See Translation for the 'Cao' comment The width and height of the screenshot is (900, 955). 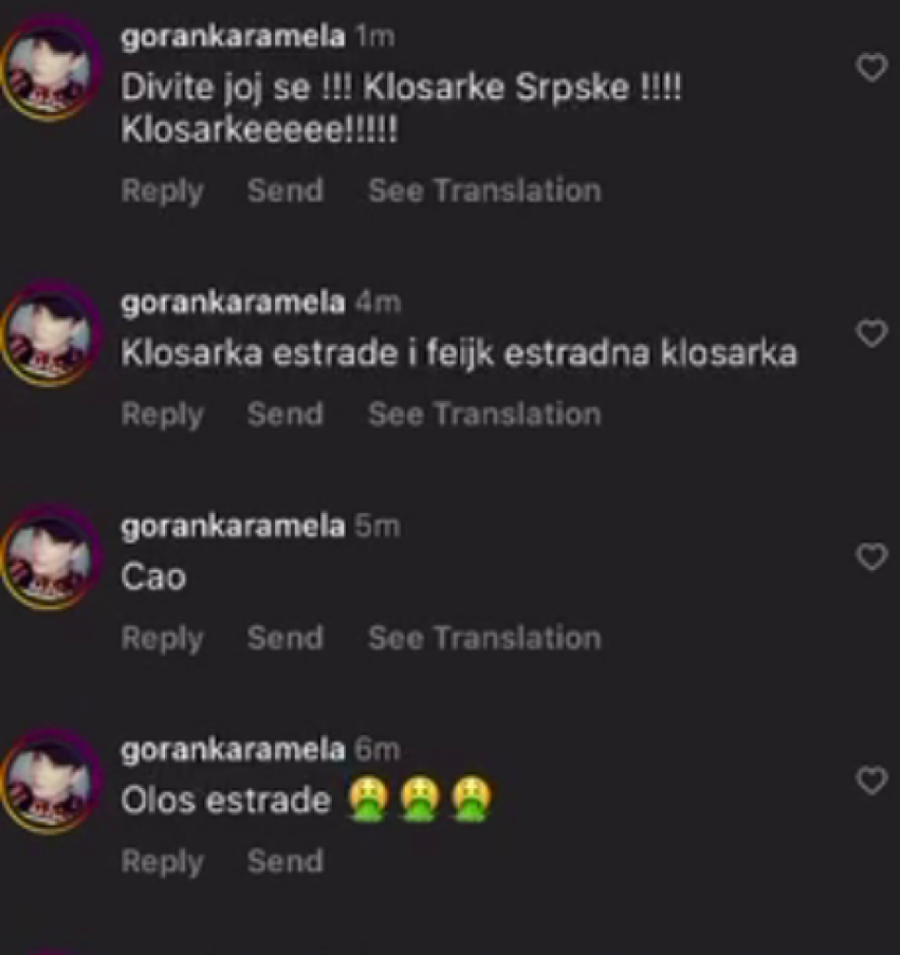tap(485, 638)
